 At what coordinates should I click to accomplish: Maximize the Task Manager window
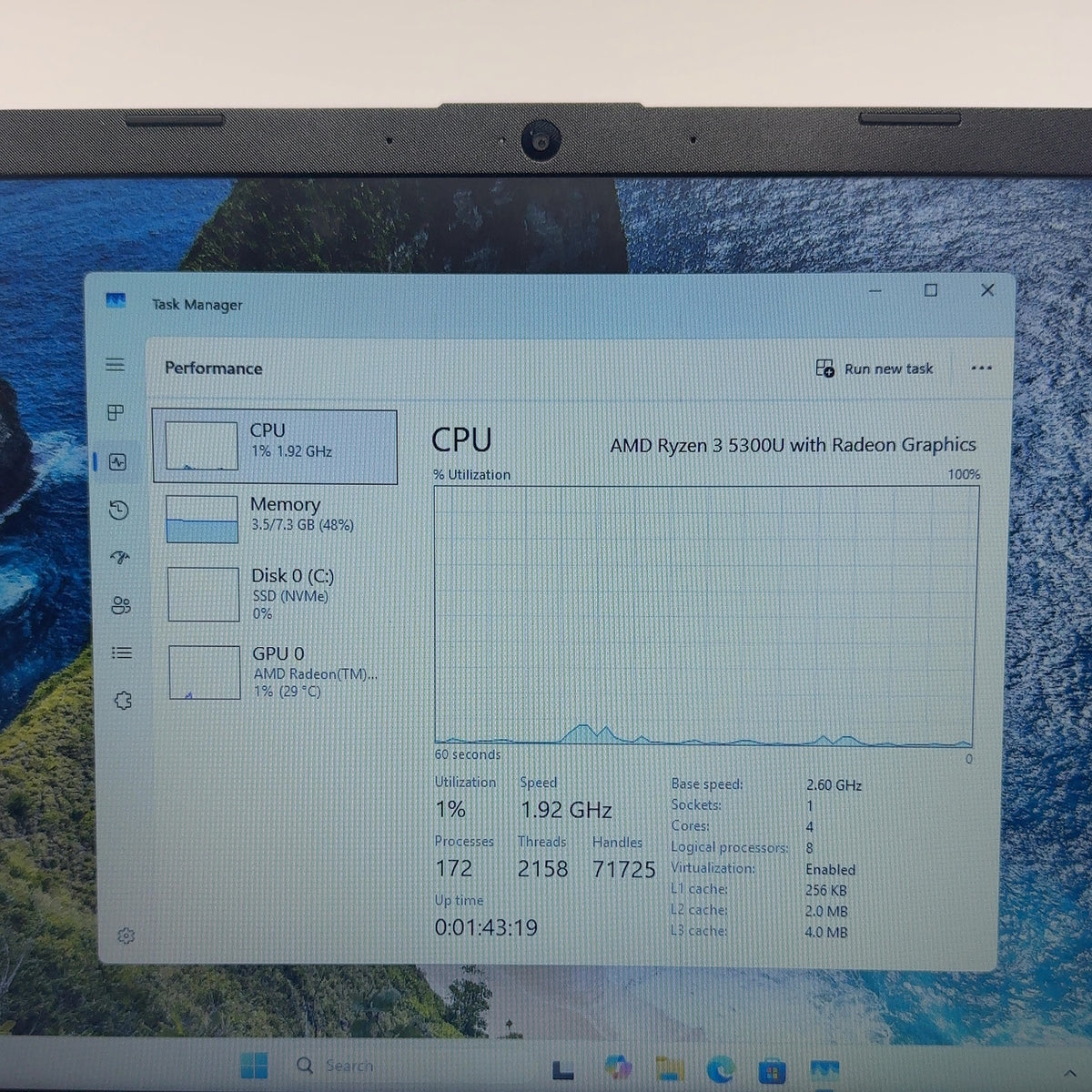coord(931,290)
